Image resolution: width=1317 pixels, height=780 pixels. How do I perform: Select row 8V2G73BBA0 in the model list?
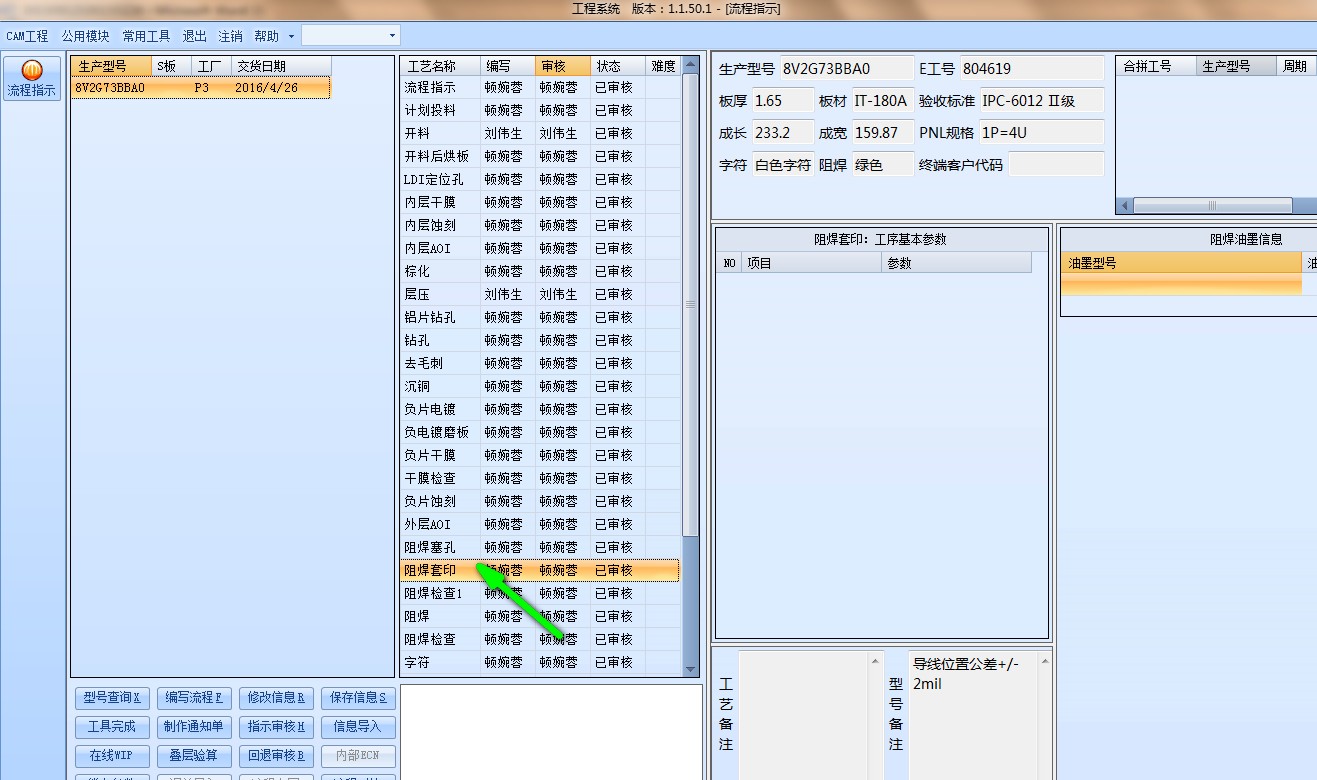pyautogui.click(x=200, y=87)
